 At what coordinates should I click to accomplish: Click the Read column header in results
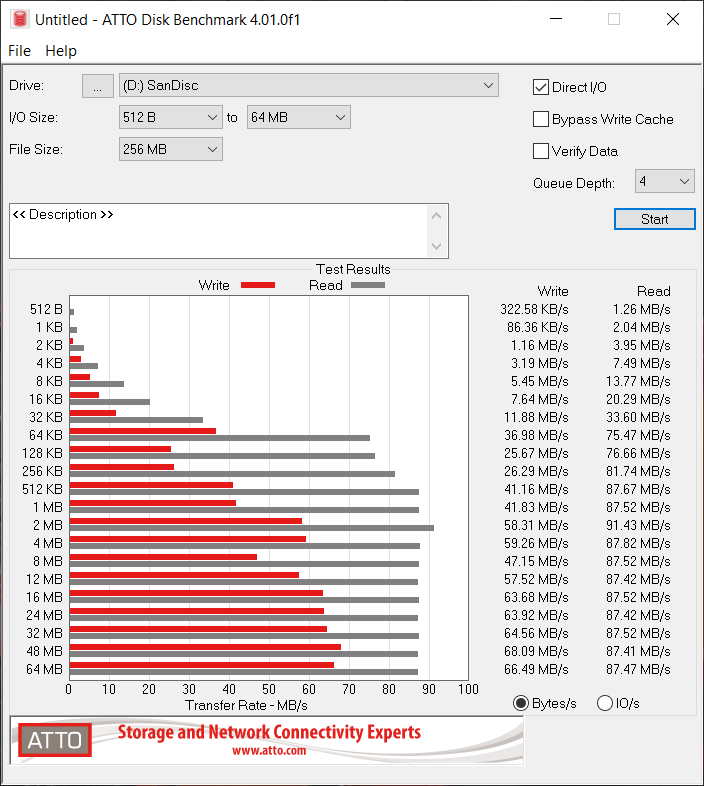coord(653,291)
